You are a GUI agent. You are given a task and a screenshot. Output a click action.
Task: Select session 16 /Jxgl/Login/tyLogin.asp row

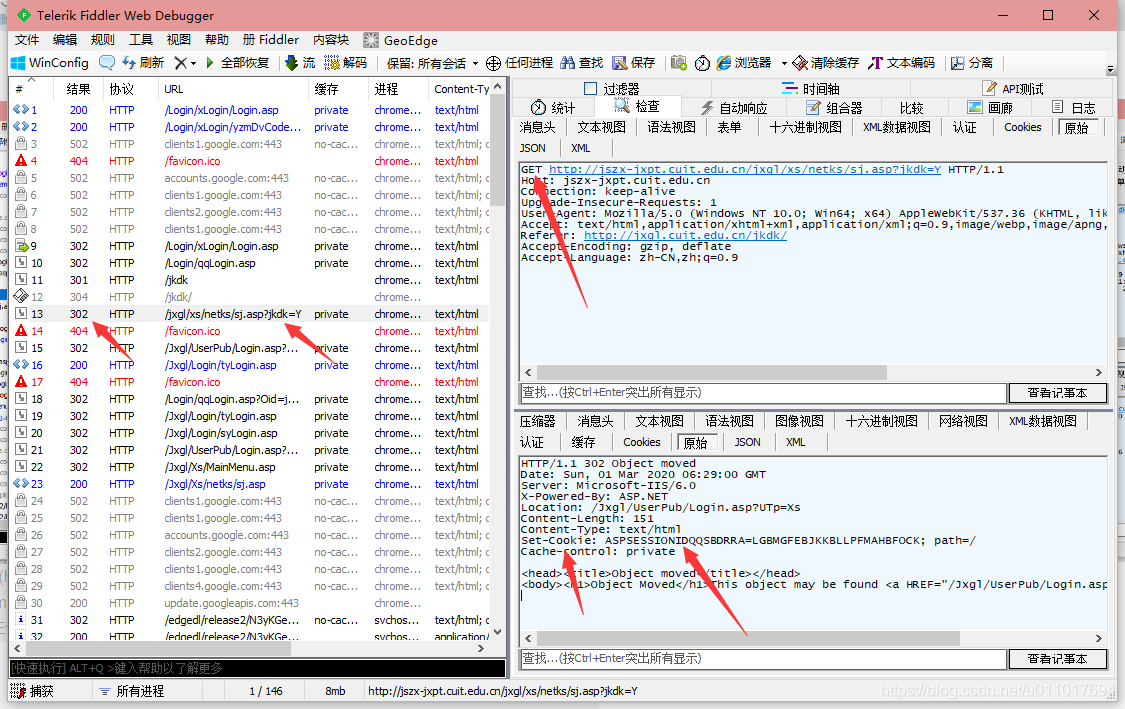pyautogui.click(x=251, y=365)
